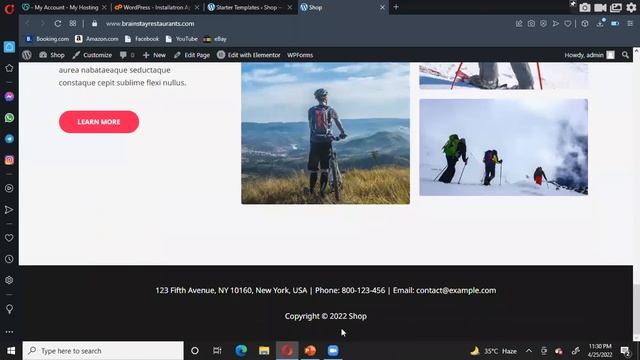Click the contact@example.com email text
The width and height of the screenshot is (640, 360).
456,290
